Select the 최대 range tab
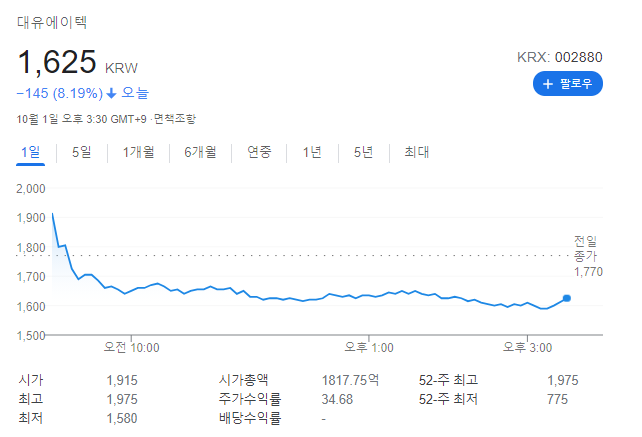Image resolution: width=642 pixels, height=437 pixels. pos(416,152)
